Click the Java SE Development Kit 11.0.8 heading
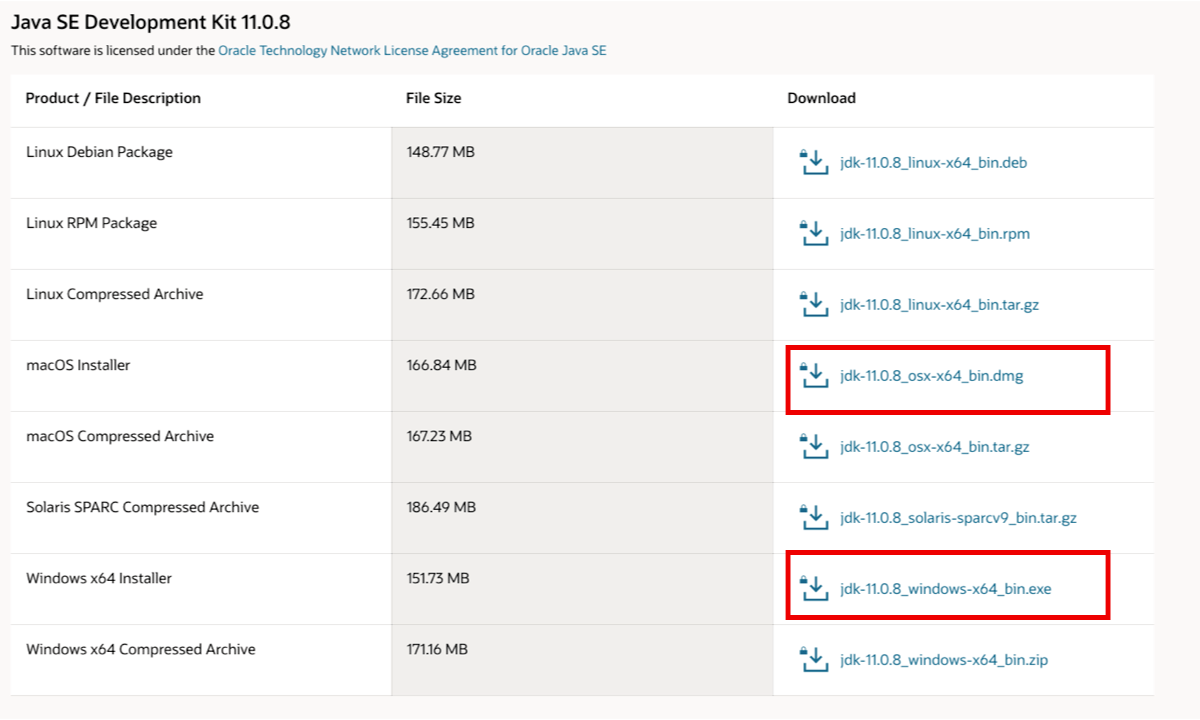Screen dimensions: 1200x720 point(151,21)
